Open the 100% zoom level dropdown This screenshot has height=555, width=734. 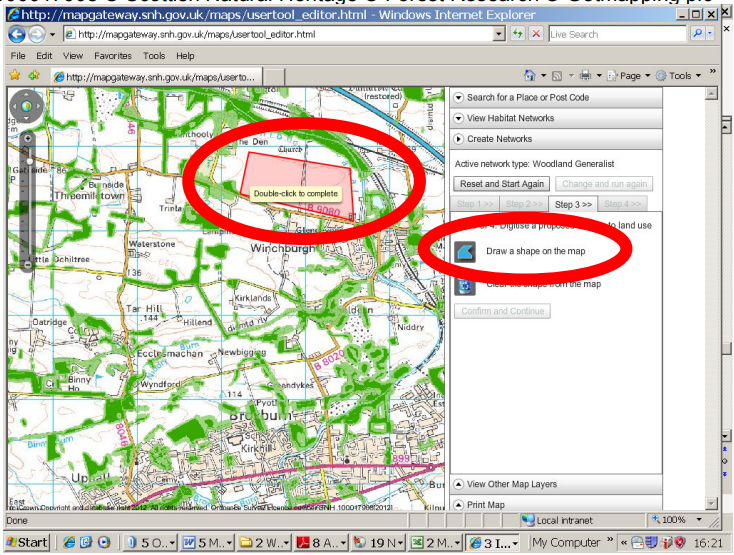pyautogui.click(x=700, y=520)
